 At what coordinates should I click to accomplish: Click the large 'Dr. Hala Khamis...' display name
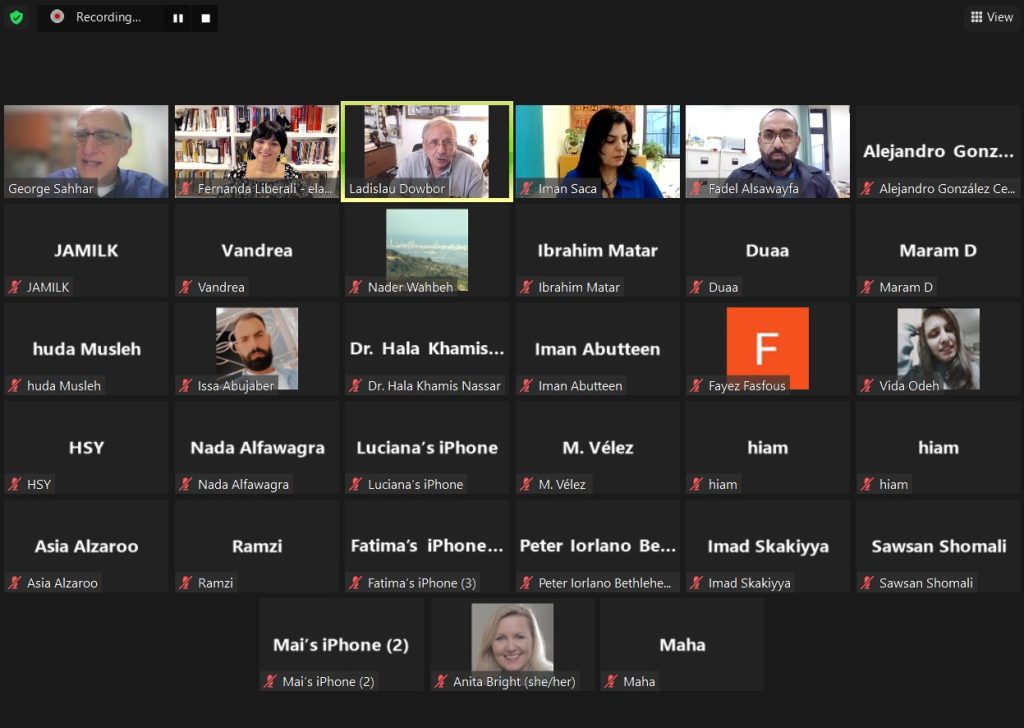pyautogui.click(x=427, y=349)
